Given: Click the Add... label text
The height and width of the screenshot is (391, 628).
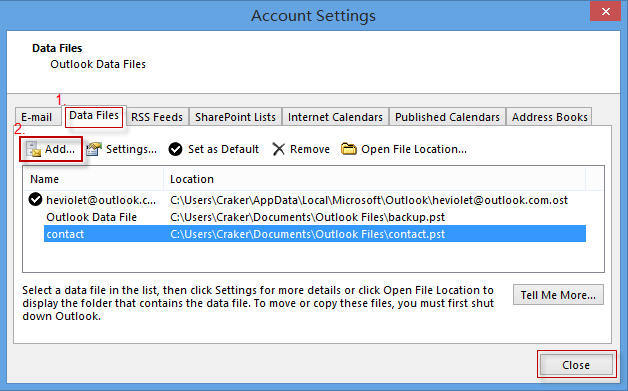Looking at the screenshot, I should (x=60, y=149).
